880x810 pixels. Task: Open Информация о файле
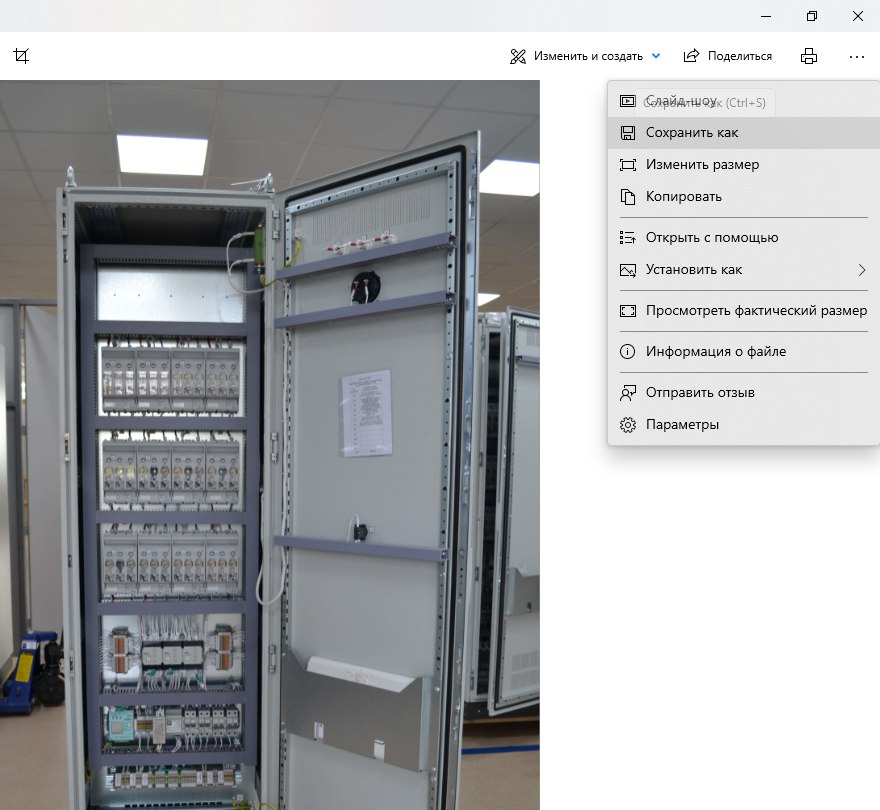[x=744, y=352]
